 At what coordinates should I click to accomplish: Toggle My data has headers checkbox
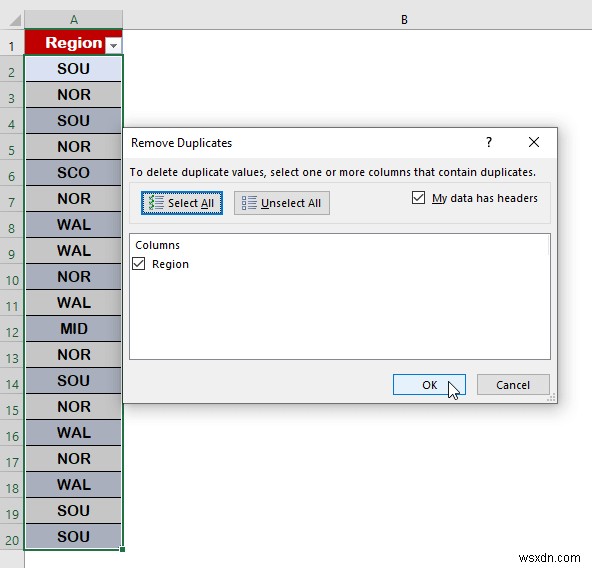(418, 198)
